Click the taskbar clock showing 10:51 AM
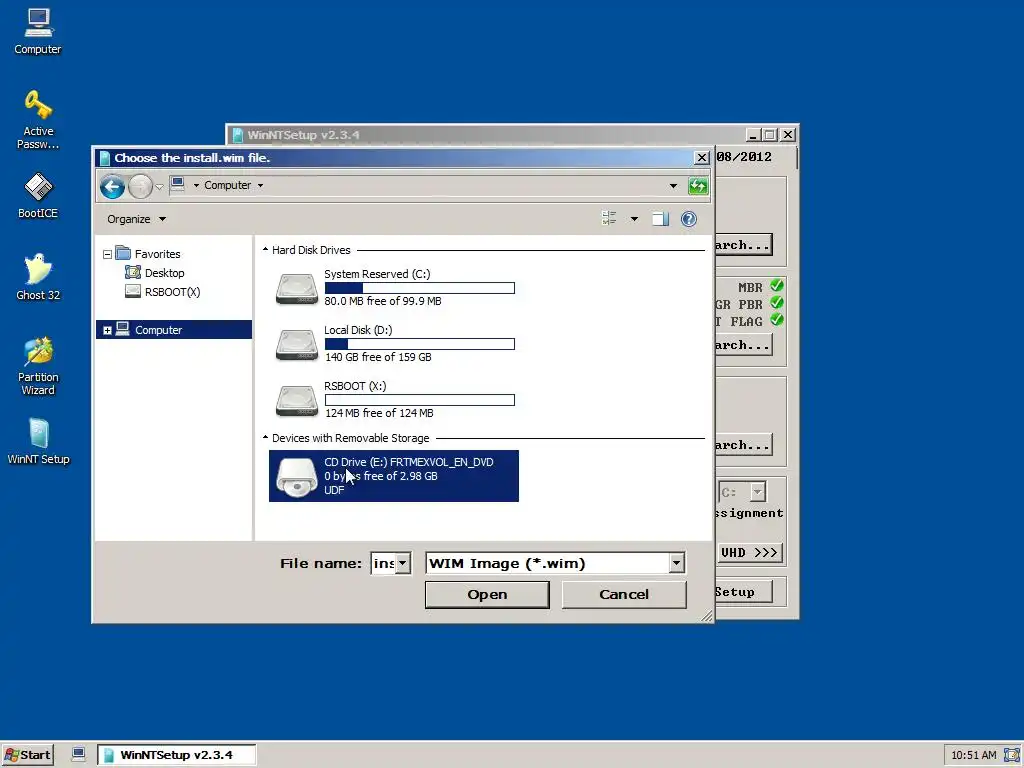1024x768 pixels. 974,755
